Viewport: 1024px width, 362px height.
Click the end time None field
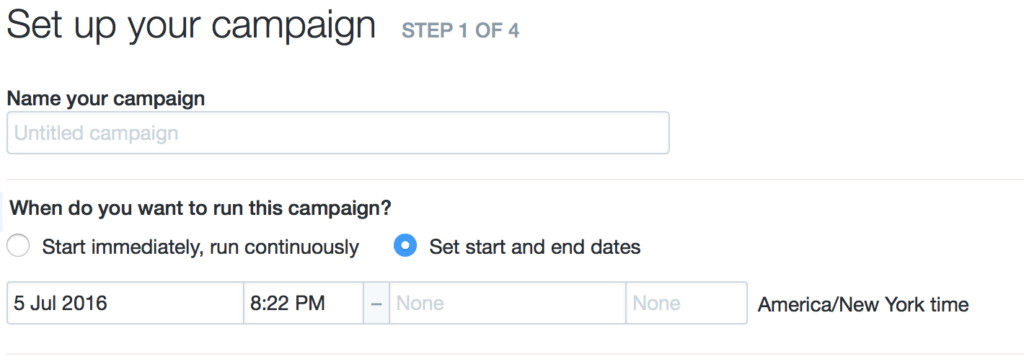click(x=686, y=303)
